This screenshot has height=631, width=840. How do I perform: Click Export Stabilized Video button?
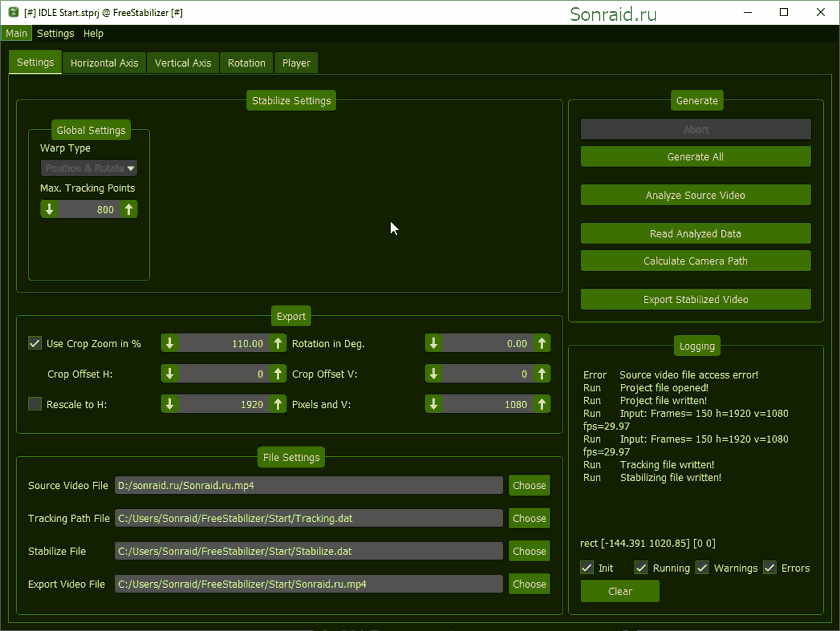tap(695, 299)
